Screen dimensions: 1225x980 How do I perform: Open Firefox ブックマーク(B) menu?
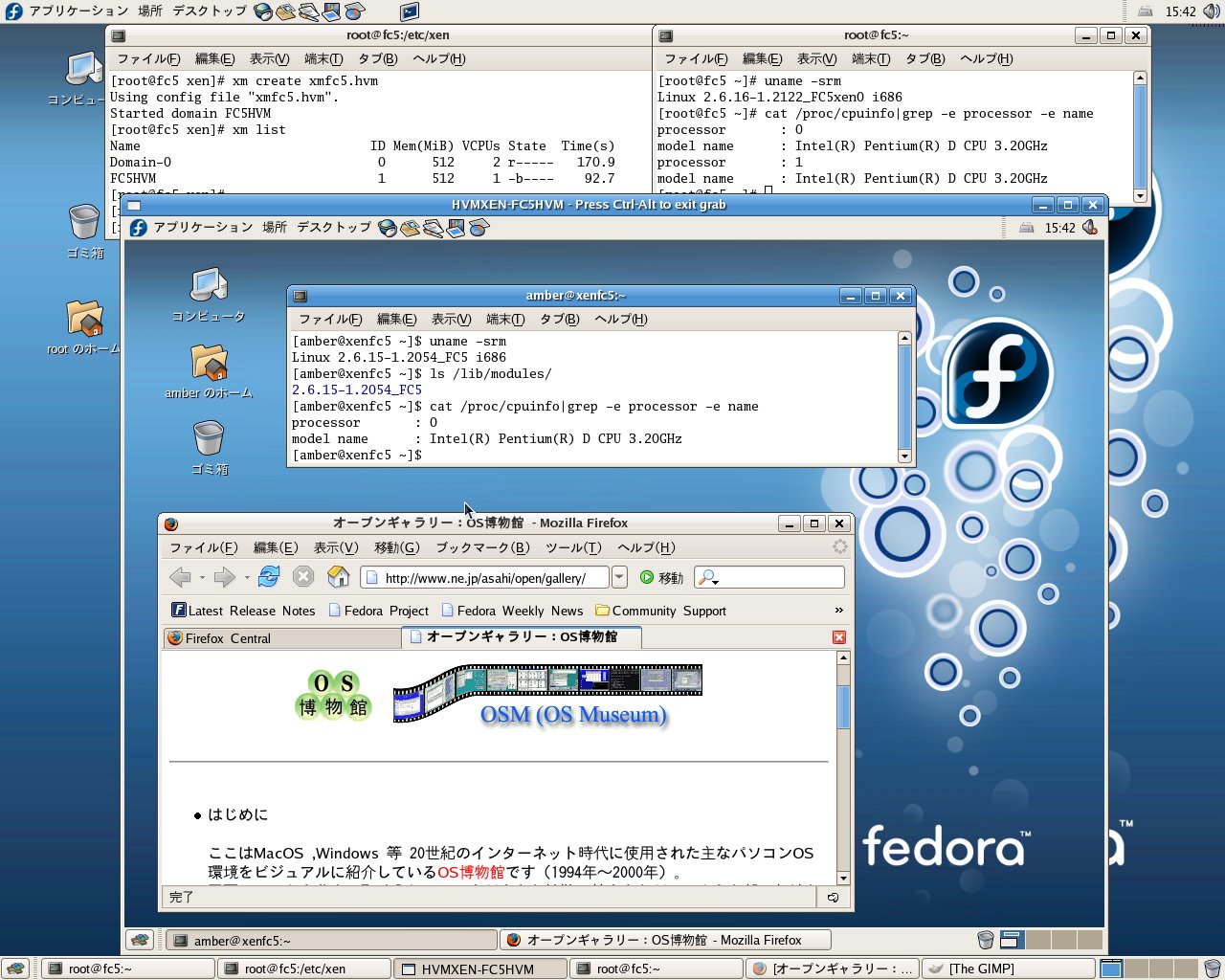tap(482, 547)
